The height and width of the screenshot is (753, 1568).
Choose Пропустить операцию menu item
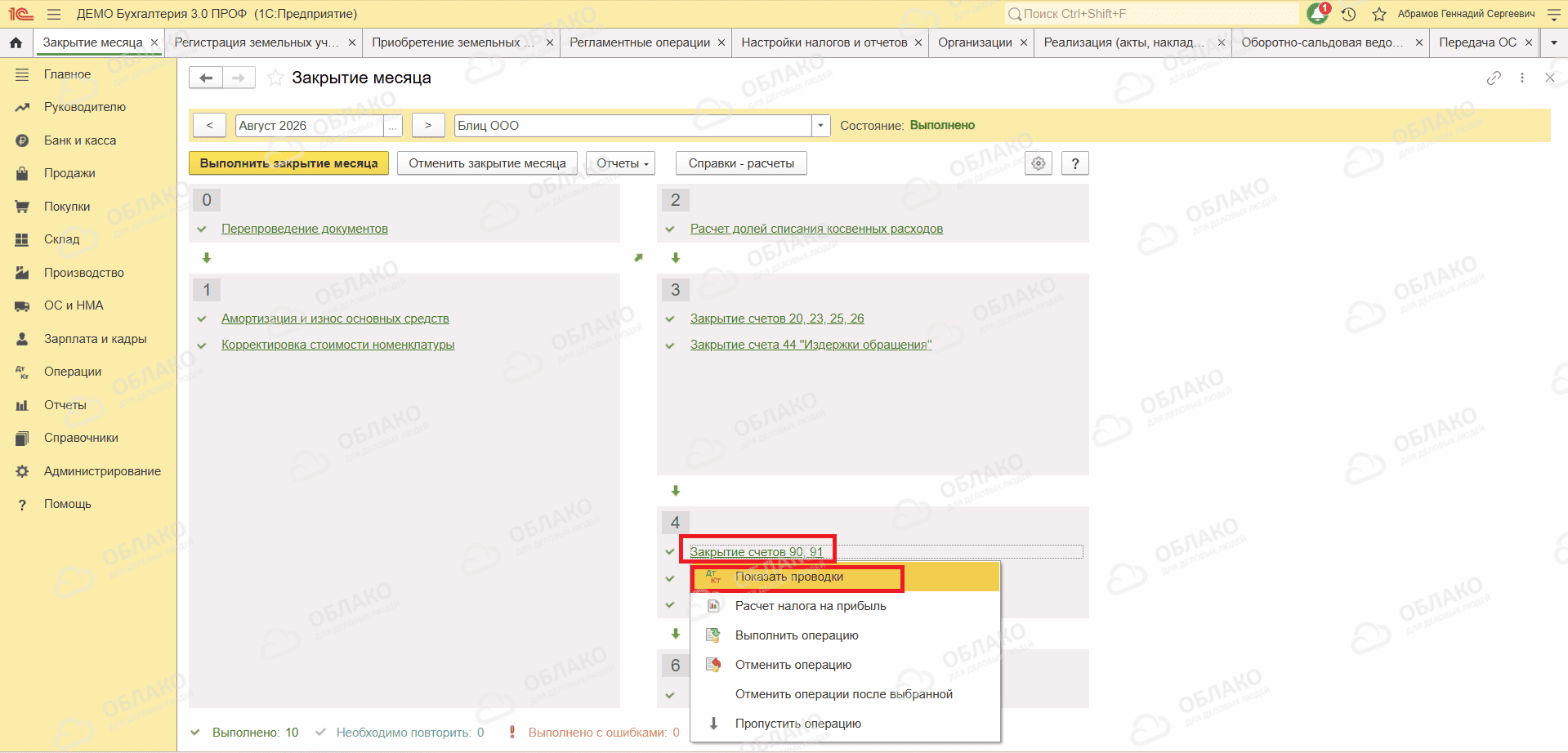(x=845, y=724)
